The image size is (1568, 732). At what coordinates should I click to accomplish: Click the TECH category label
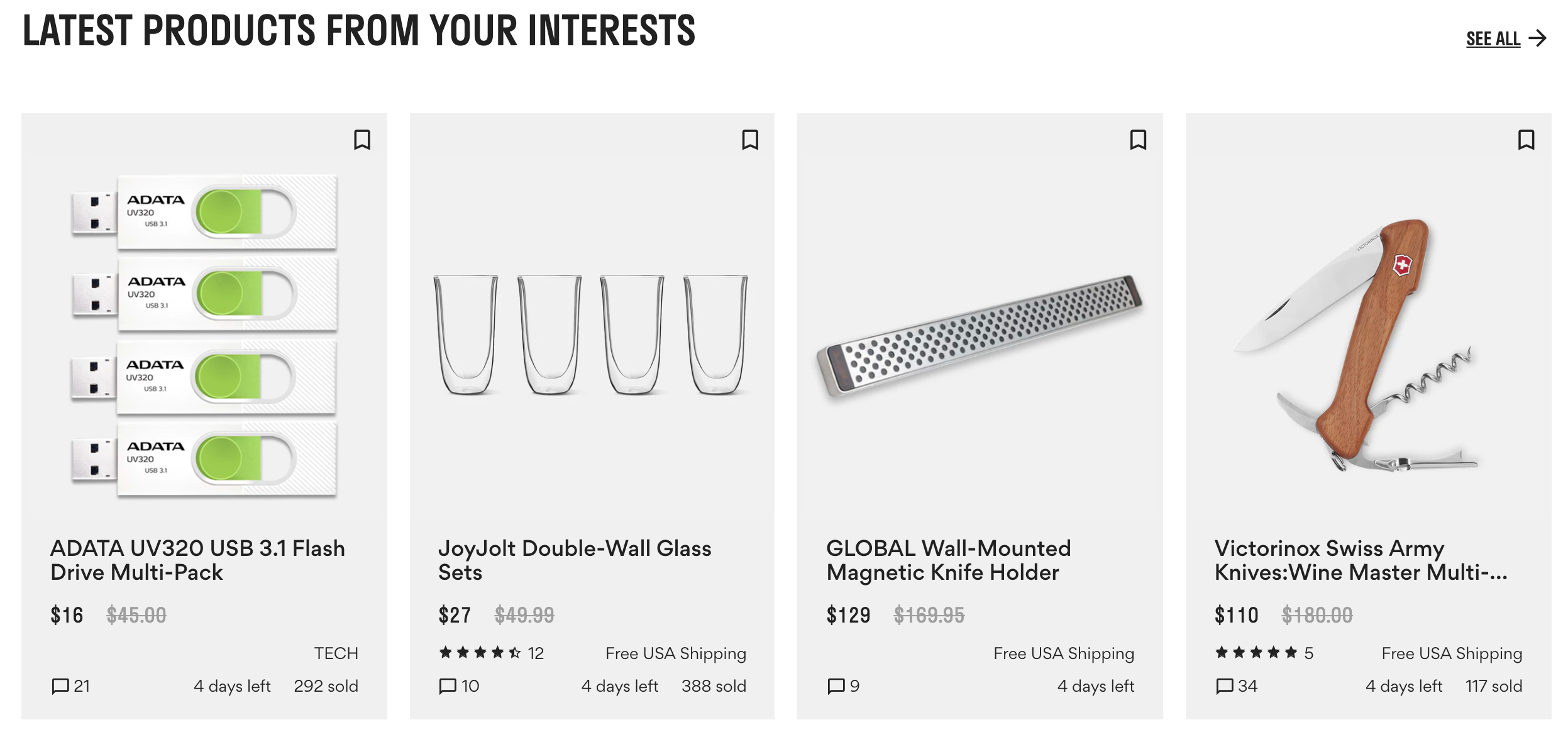click(336, 653)
